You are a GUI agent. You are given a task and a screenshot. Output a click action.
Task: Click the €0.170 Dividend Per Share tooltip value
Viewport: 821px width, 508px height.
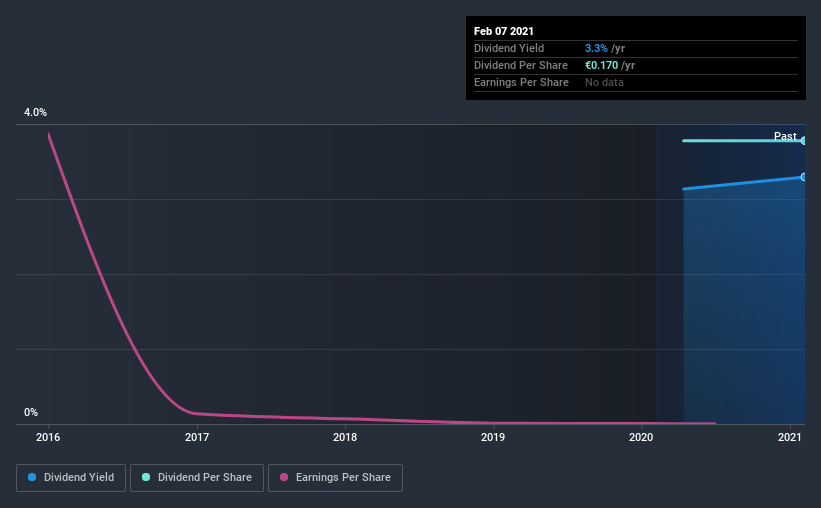click(x=602, y=65)
